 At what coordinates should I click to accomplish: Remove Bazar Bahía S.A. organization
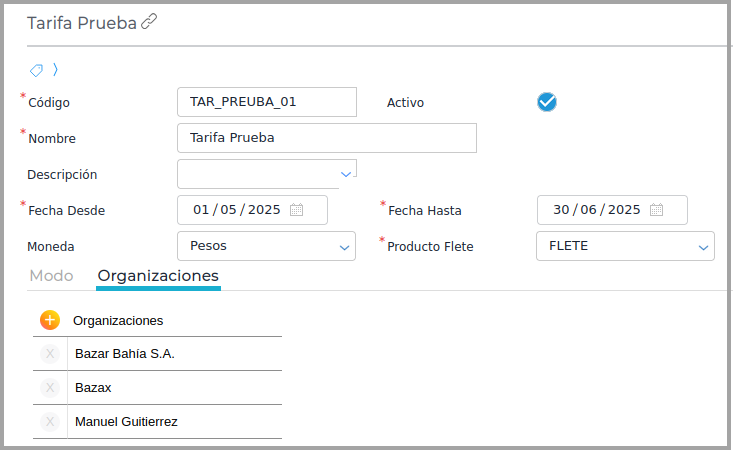point(50,353)
